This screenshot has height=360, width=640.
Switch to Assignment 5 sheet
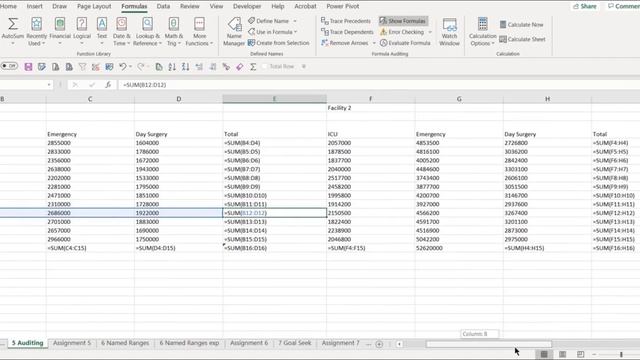point(72,343)
